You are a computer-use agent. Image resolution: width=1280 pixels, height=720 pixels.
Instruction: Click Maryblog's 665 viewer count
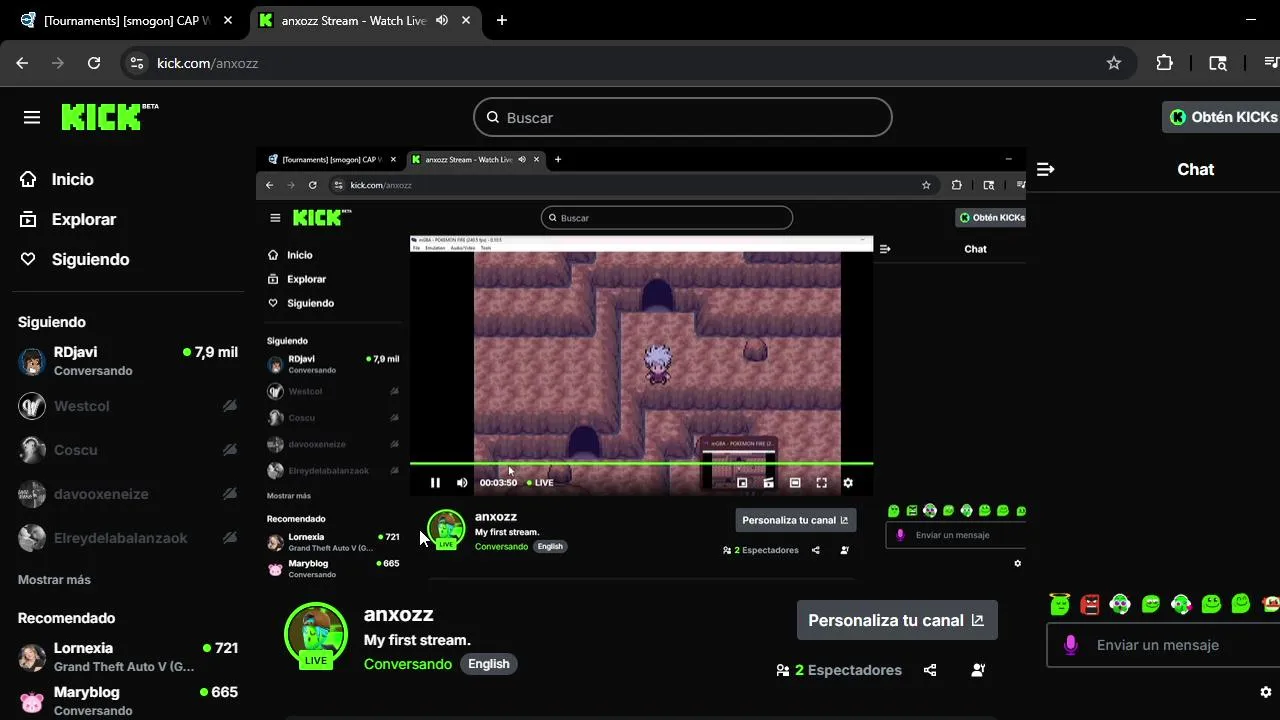pyautogui.click(x=218, y=692)
